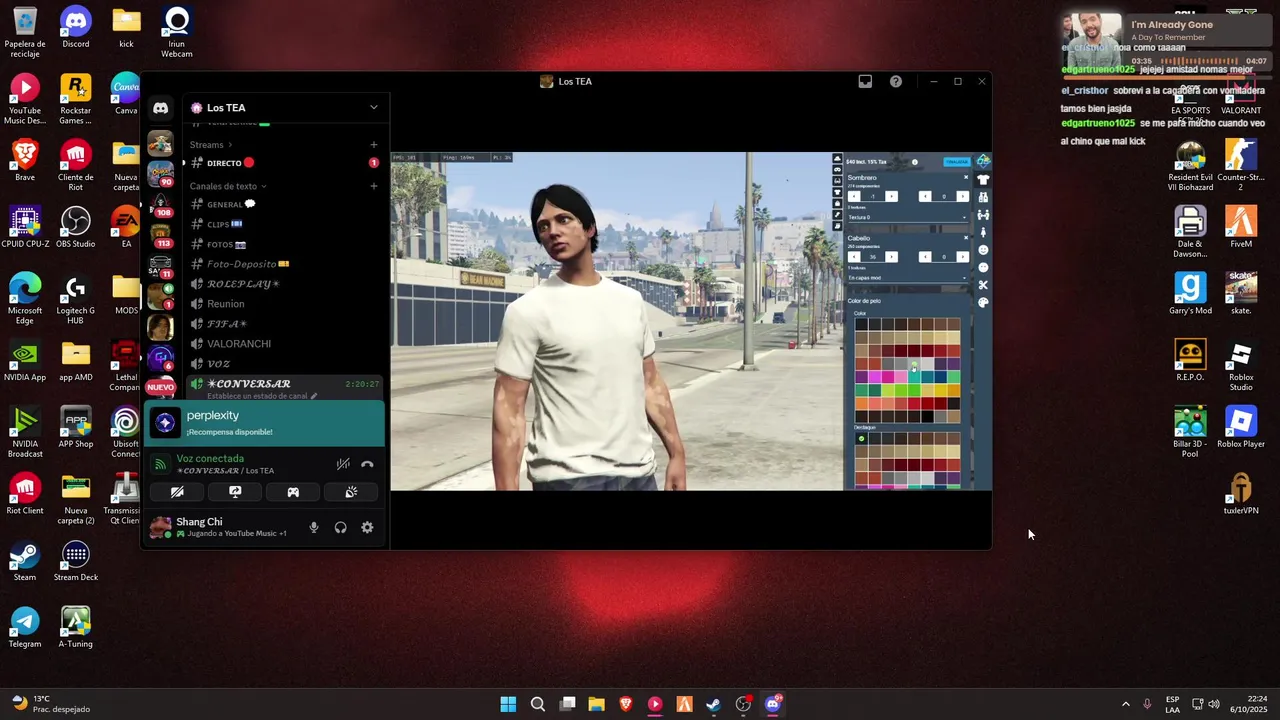This screenshot has width=1280, height=720.
Task: Increase the Sombrero component stepper value
Action: click(x=891, y=196)
